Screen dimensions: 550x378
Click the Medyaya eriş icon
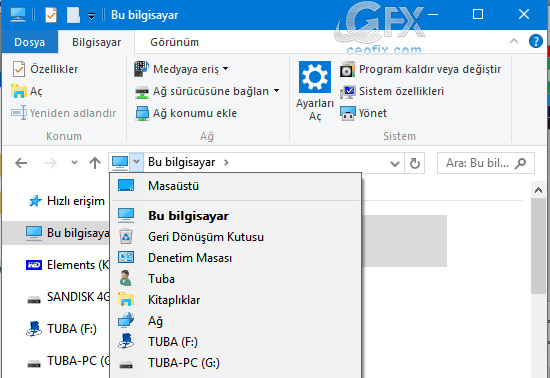[142, 69]
